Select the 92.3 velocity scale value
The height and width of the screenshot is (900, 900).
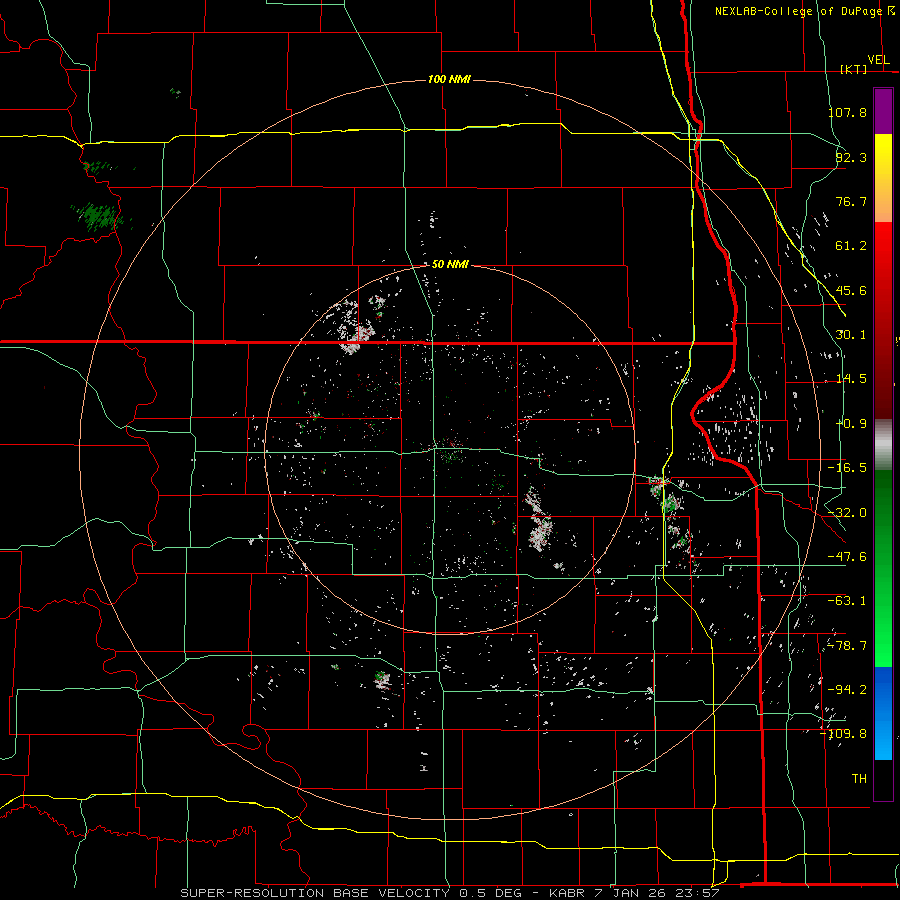(x=851, y=157)
